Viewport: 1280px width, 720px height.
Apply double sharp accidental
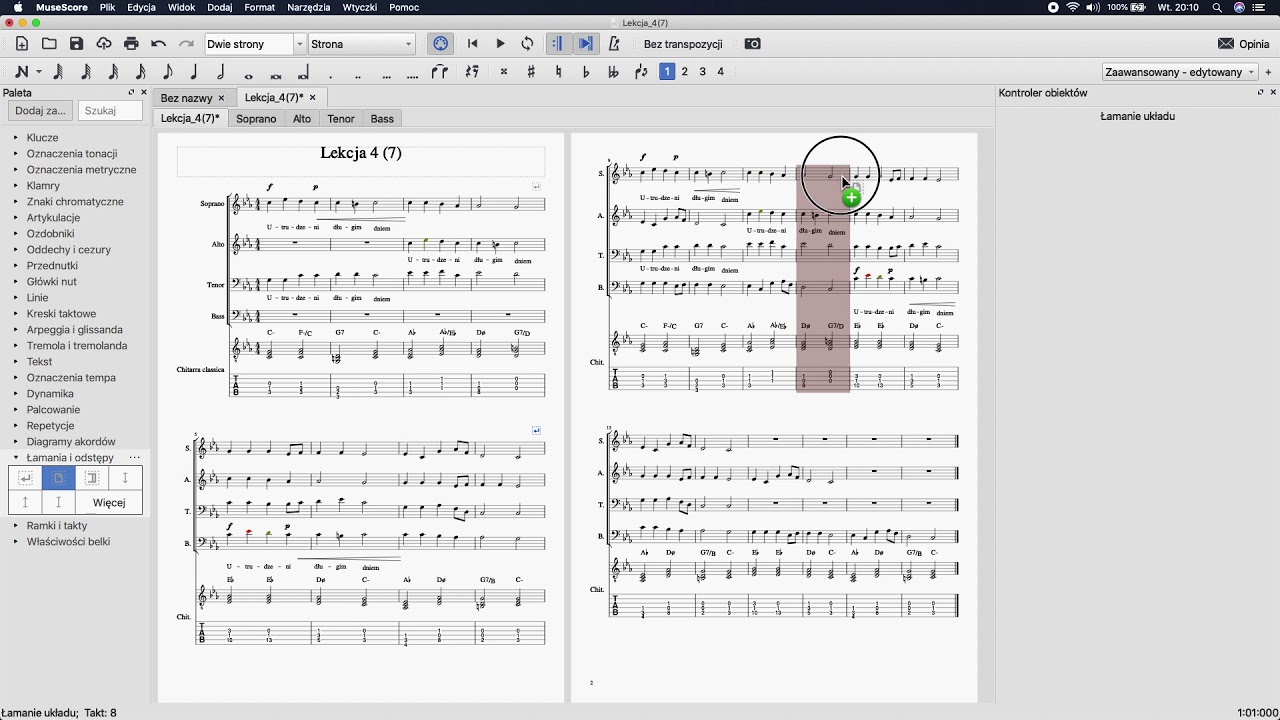[x=504, y=72]
